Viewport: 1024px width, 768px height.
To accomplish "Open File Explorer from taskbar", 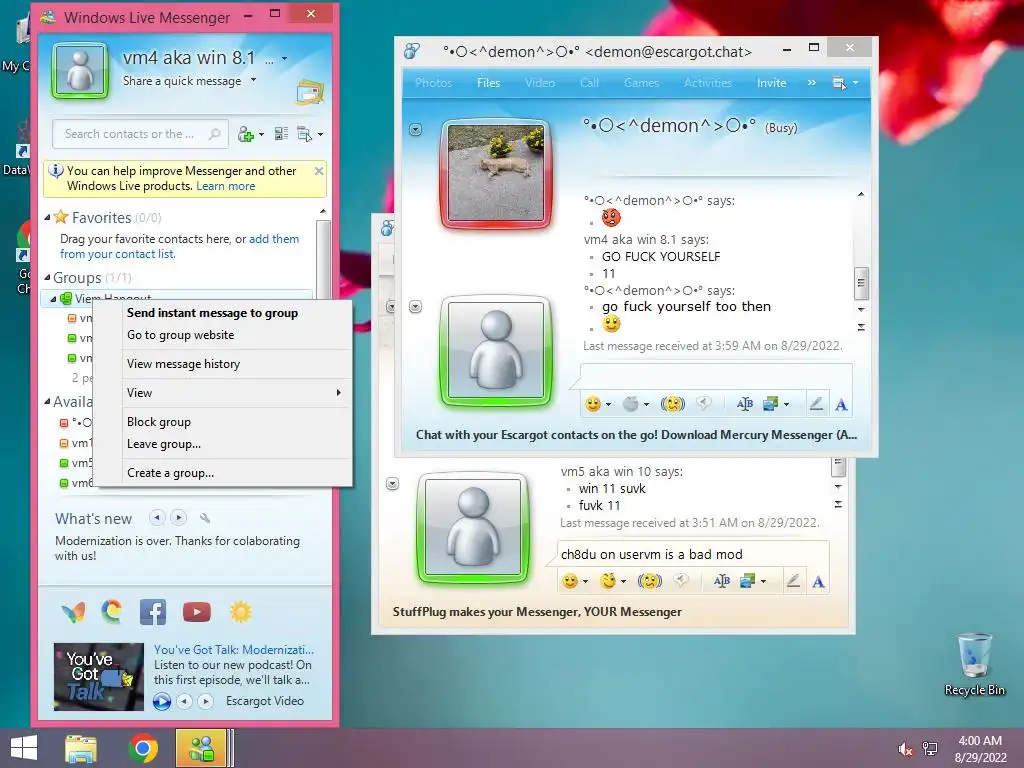I will point(81,748).
